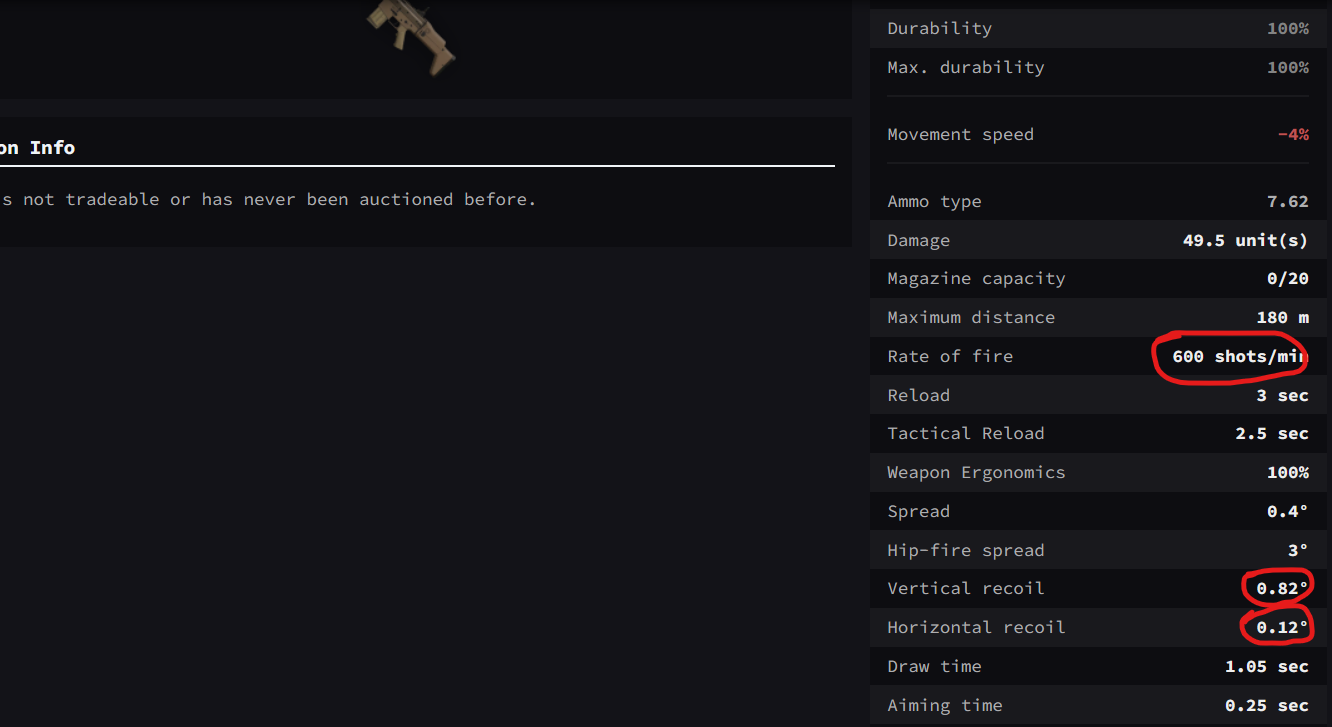Select the Durability stat row

pos(1097,29)
